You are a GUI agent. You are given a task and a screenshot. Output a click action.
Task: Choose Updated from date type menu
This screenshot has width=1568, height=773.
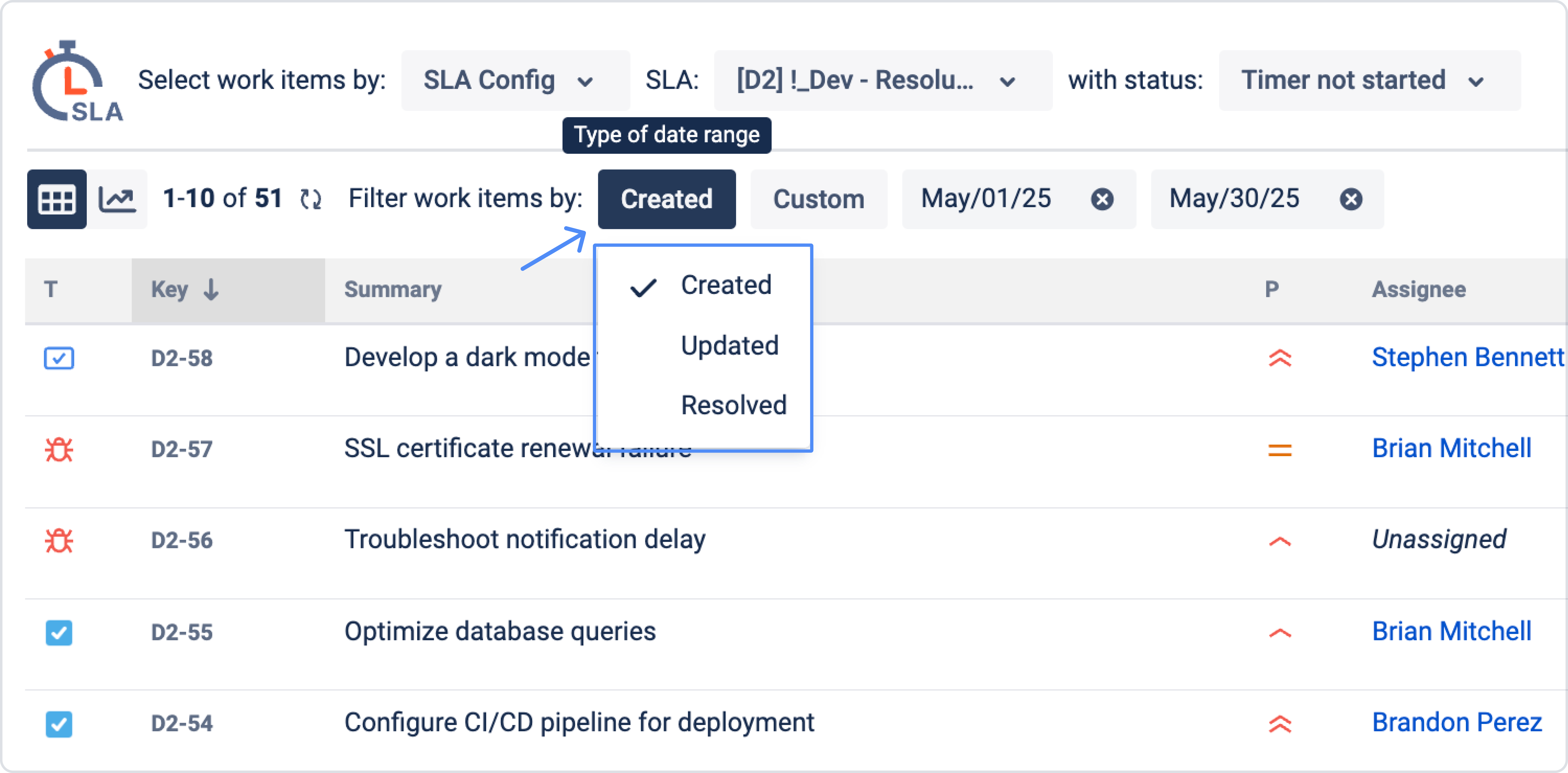pyautogui.click(x=729, y=345)
